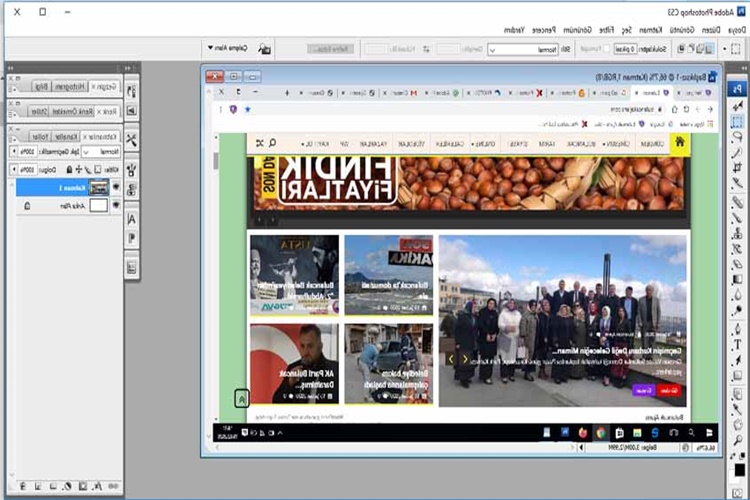
Task: Add a layer style (fx) from panel footer
Action: (98, 486)
